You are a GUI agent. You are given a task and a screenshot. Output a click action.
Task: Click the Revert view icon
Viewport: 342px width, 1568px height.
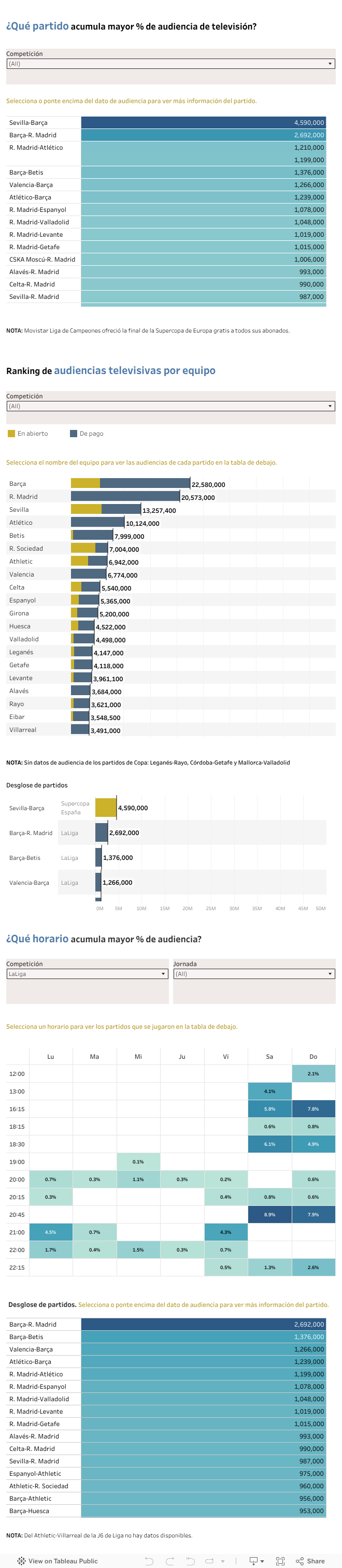(191, 1561)
